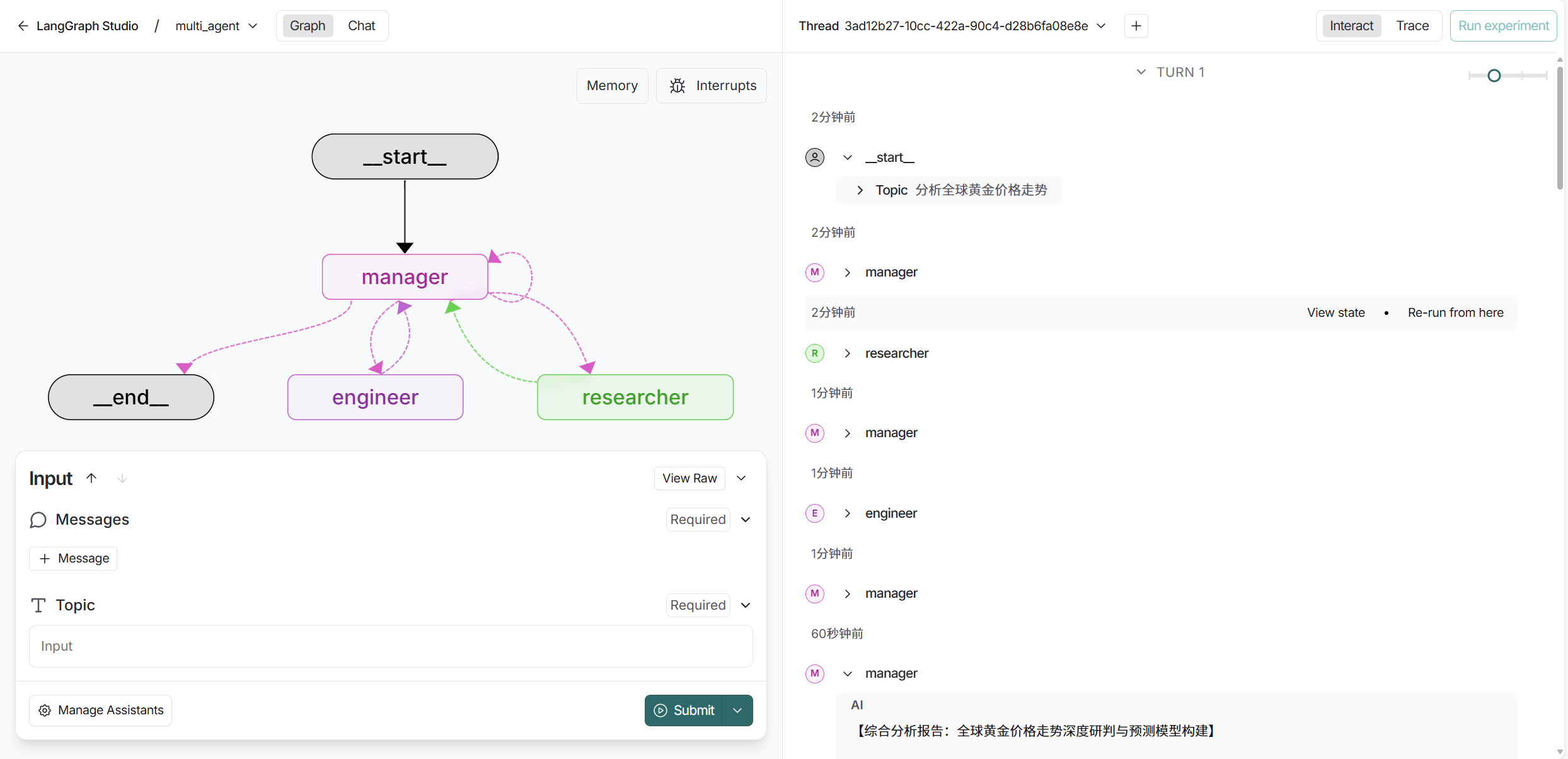Click the engineer avatar icon
The image size is (1568, 759).
click(814, 513)
